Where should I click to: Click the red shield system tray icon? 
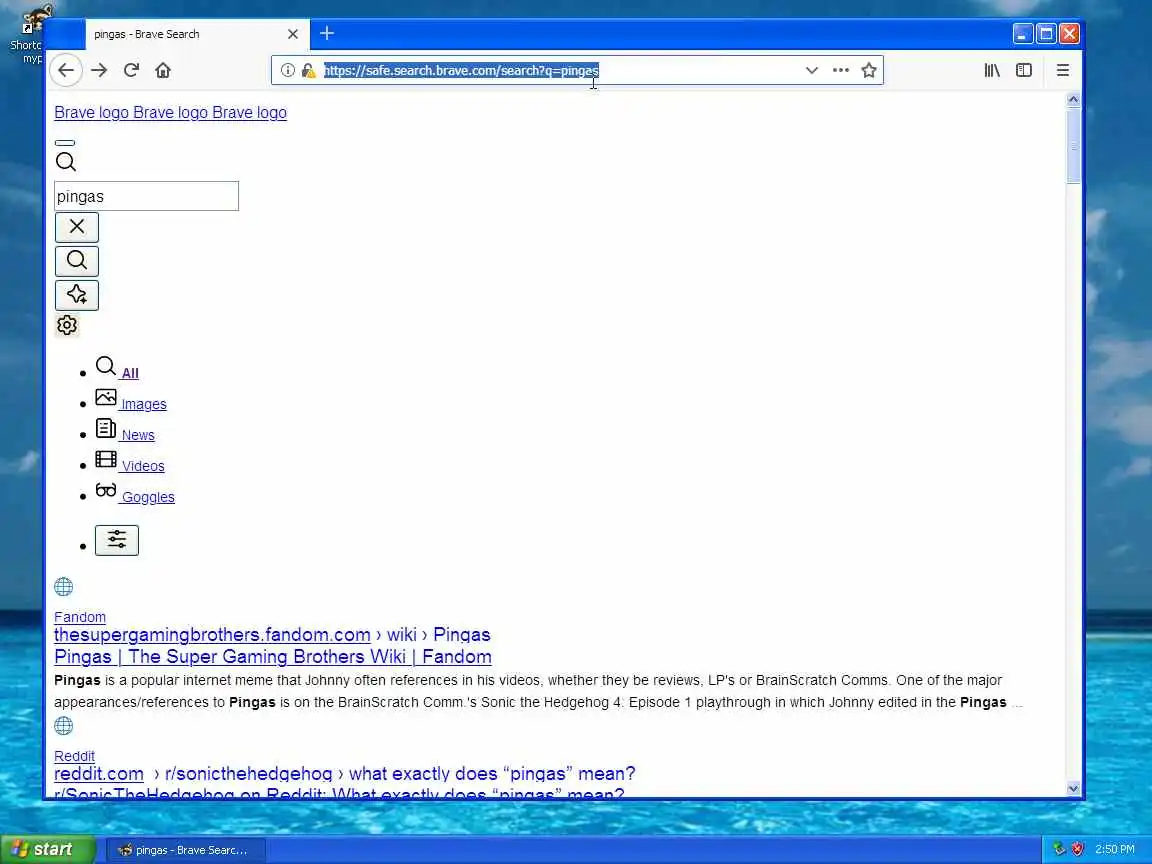tap(1078, 849)
